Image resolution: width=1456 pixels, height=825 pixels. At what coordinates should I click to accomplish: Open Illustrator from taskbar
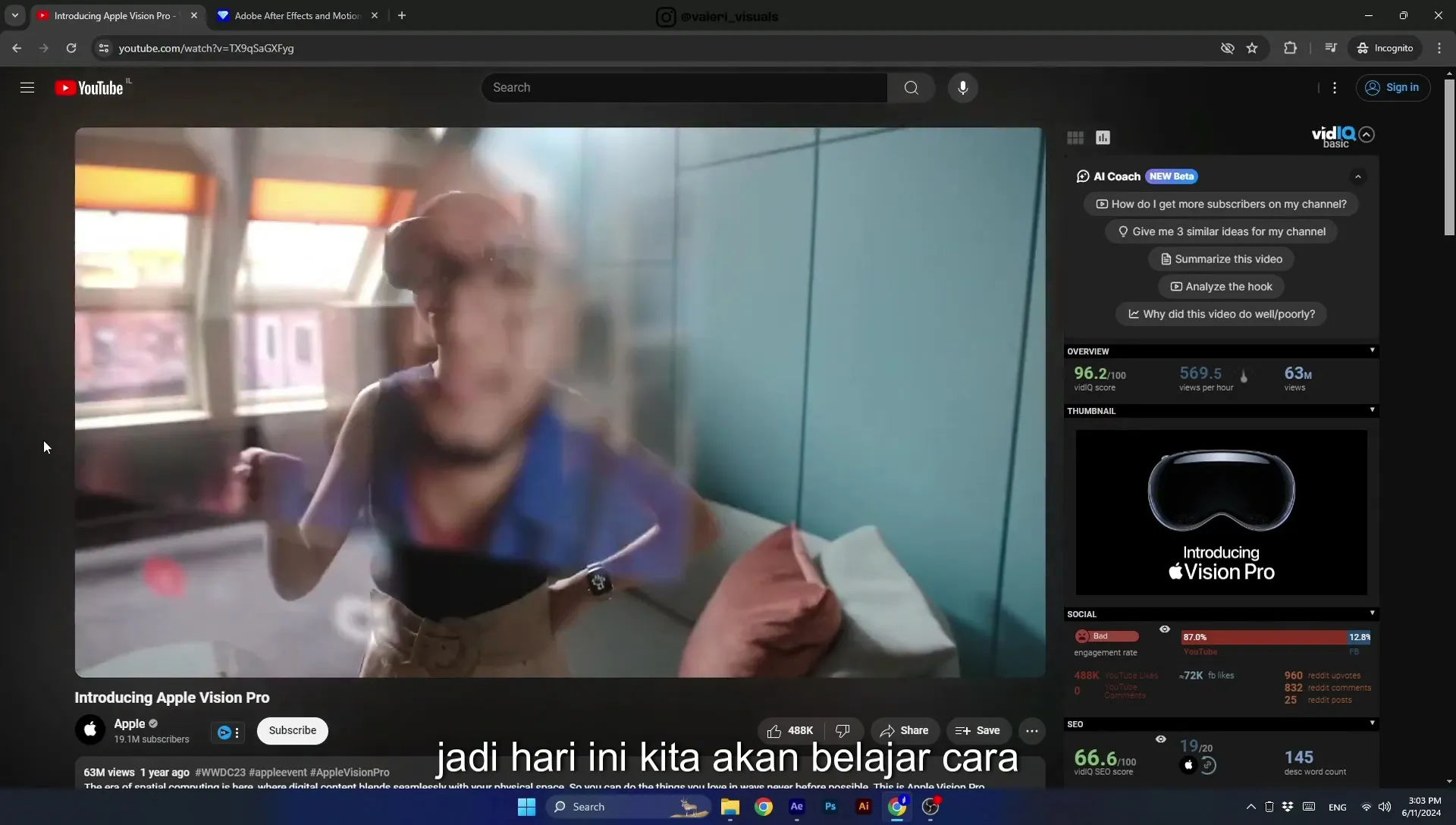(864, 807)
